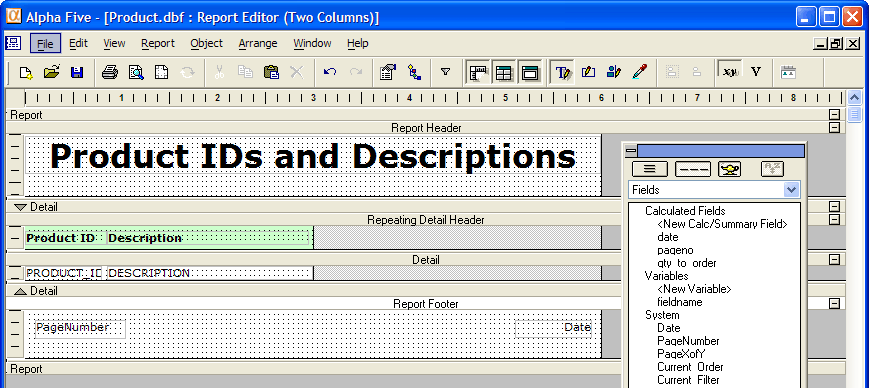869x388 pixels.
Task: Click the A-Z sort button in Fields panel
Action: 772,170
